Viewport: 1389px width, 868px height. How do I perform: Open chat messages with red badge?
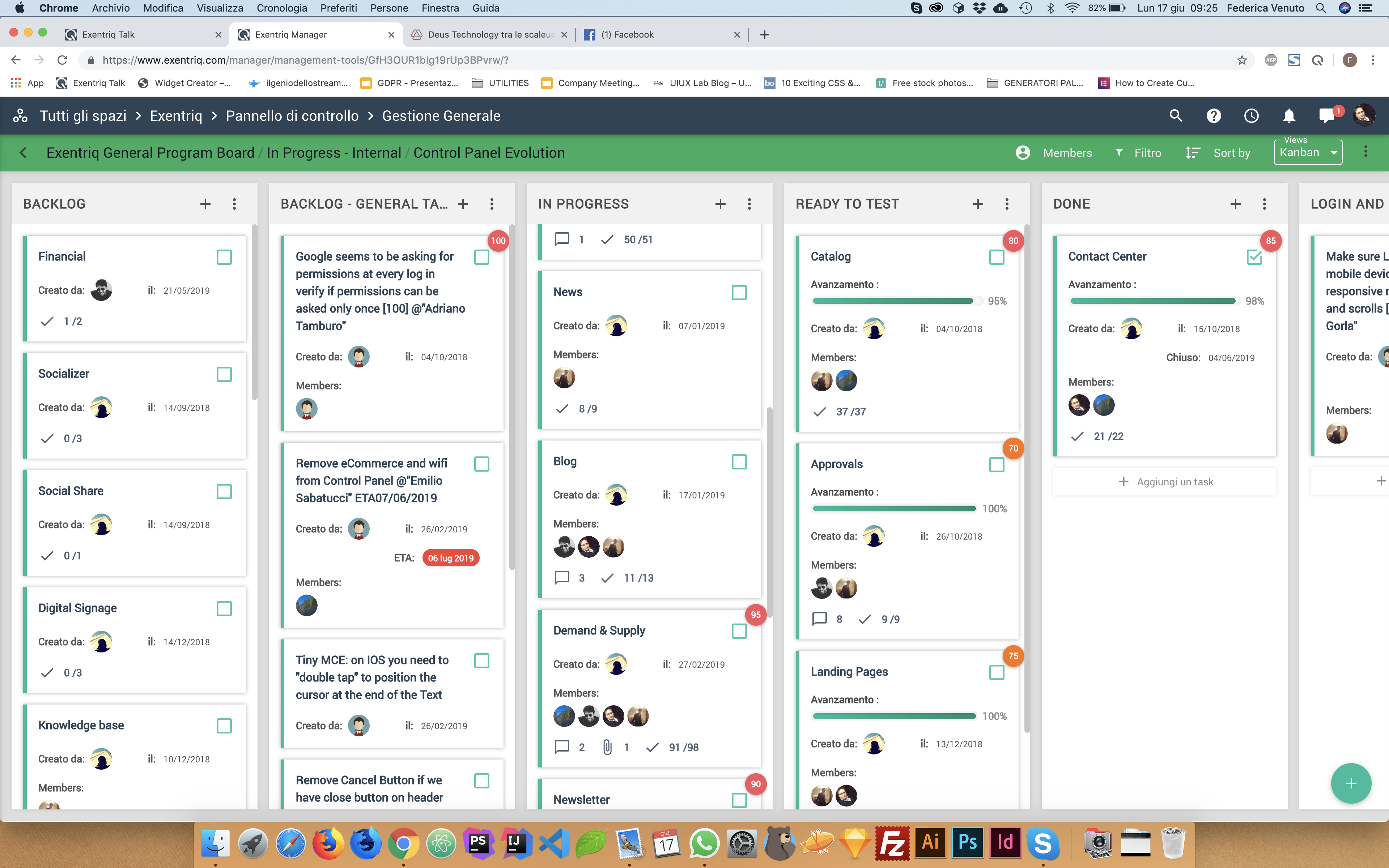point(1327,116)
